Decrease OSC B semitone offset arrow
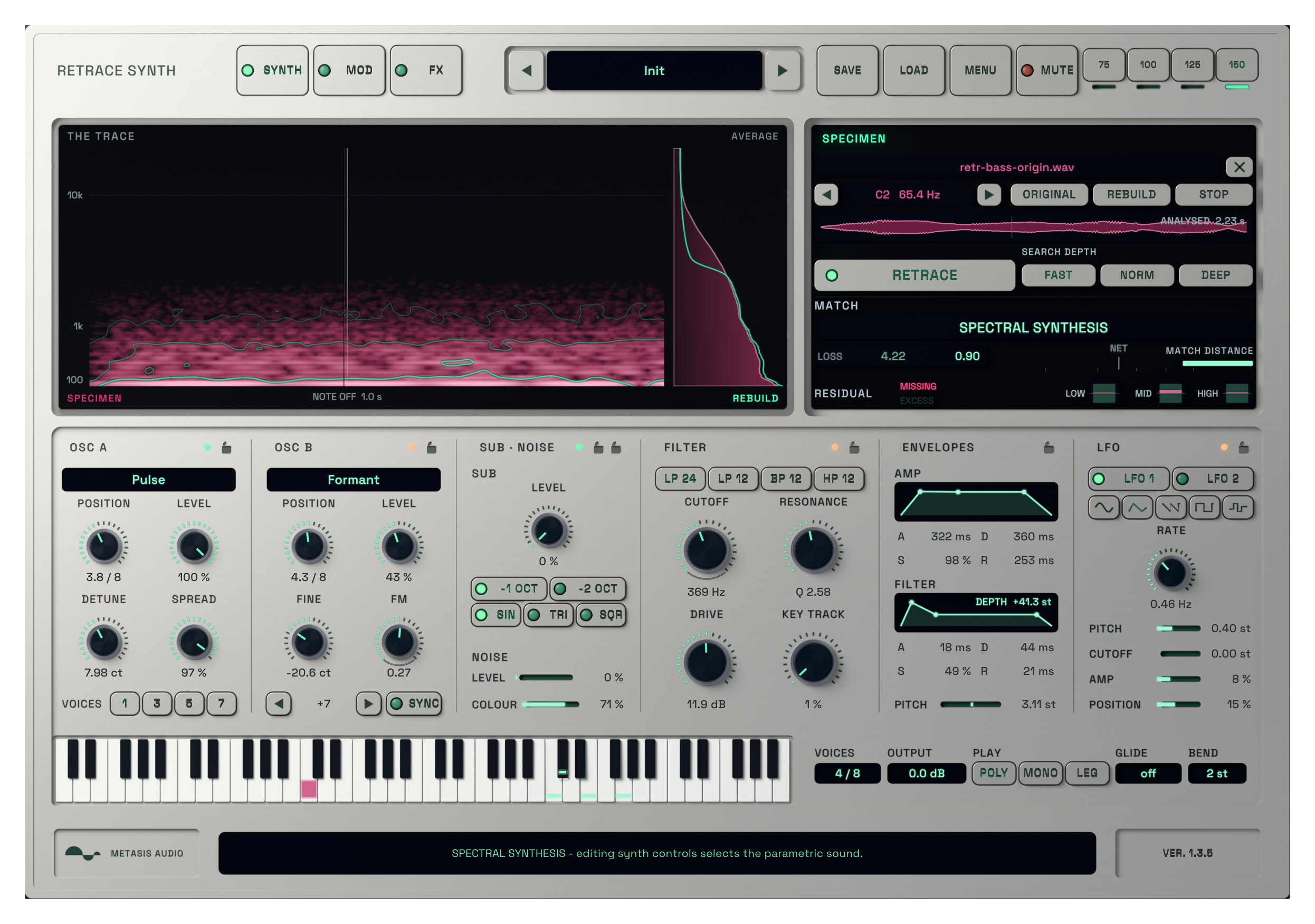The image size is (1315, 924). pyautogui.click(x=279, y=703)
